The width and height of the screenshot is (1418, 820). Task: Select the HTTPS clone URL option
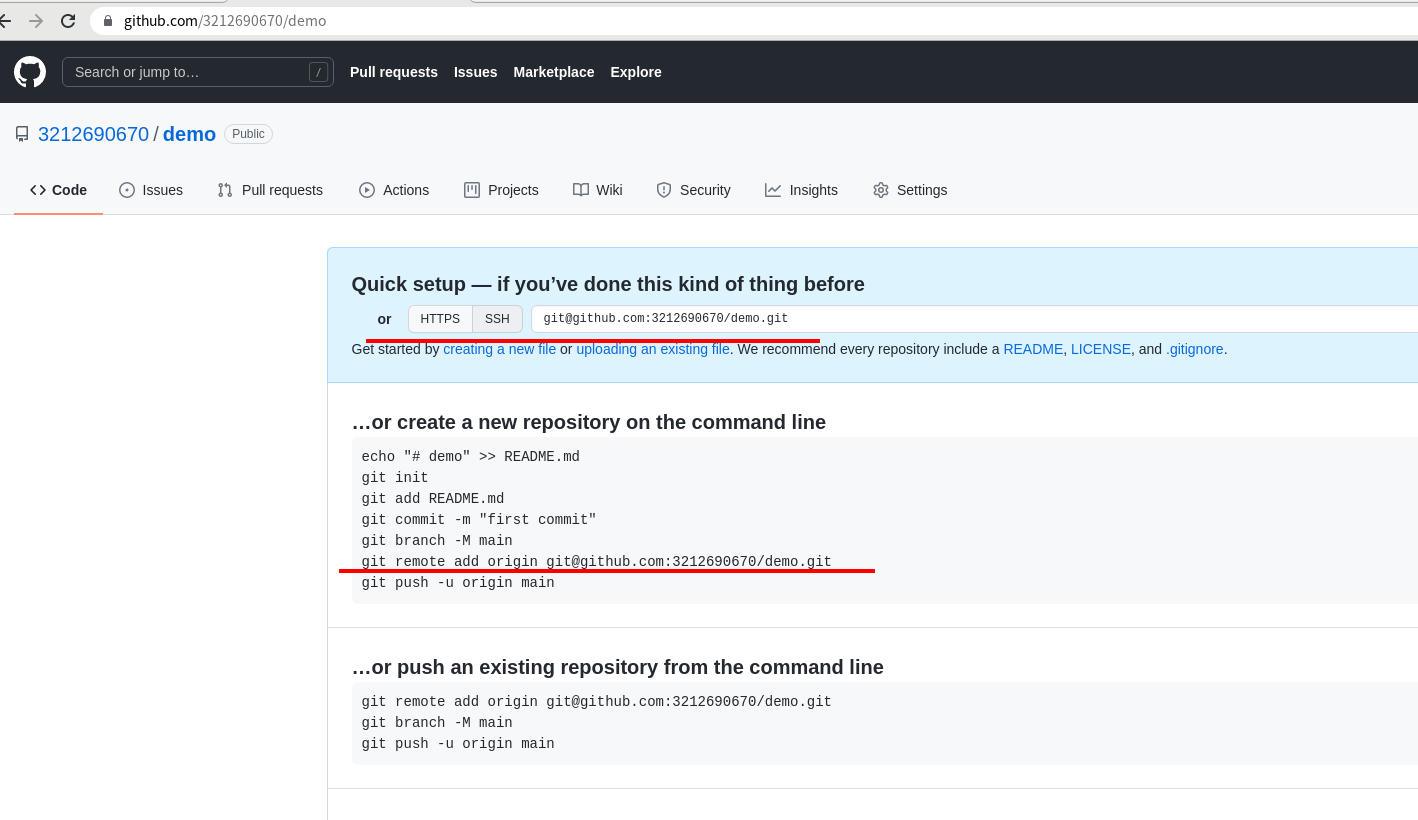click(x=440, y=319)
